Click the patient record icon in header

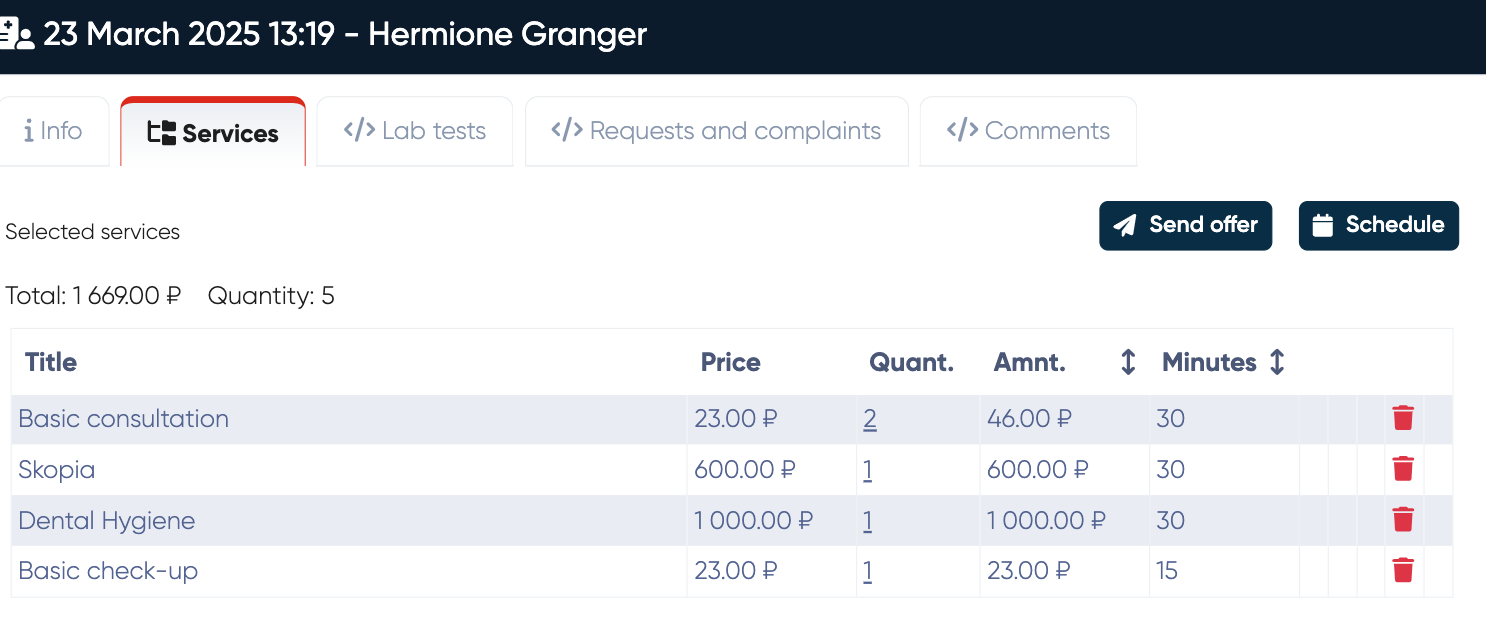pos(17,35)
